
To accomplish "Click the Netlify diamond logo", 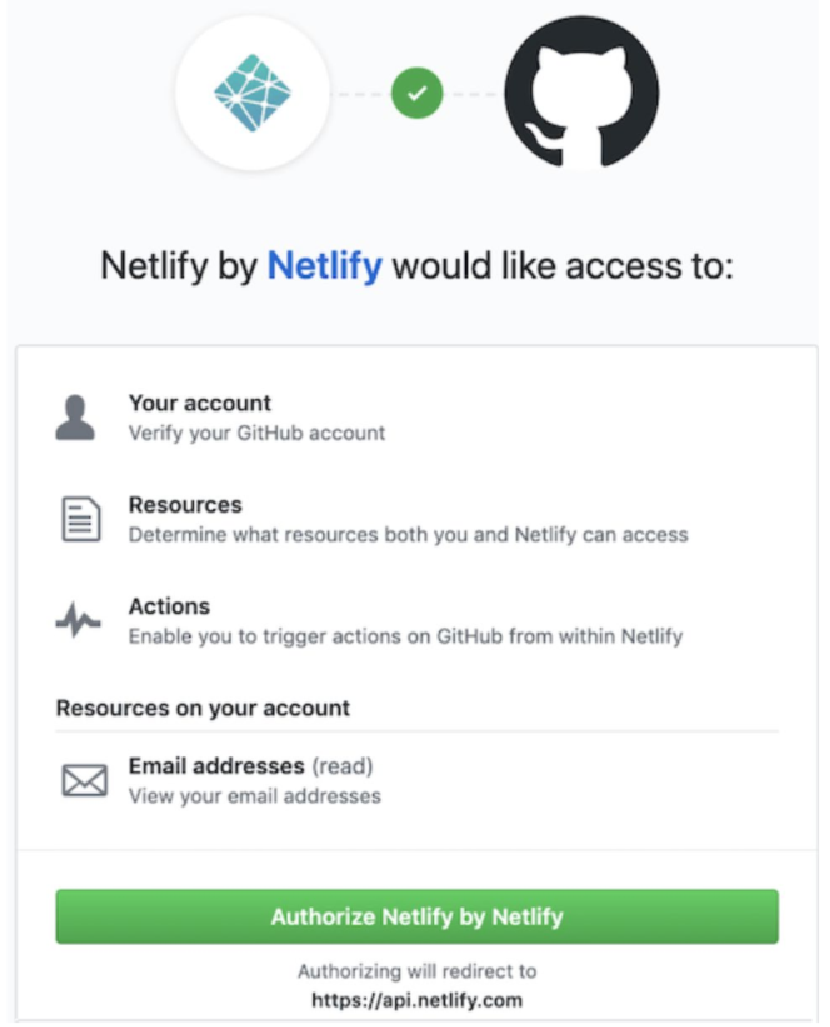I will coord(253,93).
